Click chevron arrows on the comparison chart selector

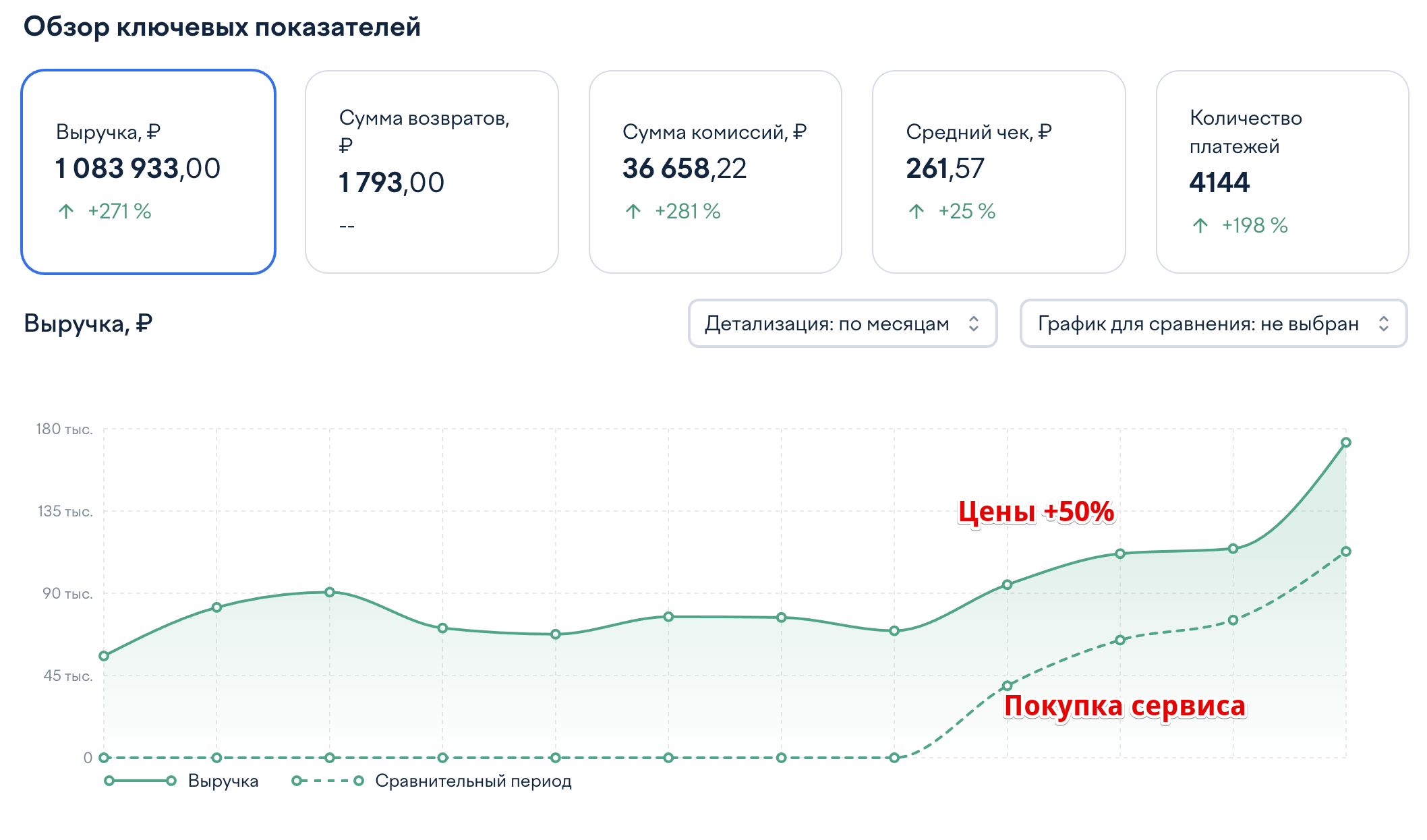(x=1384, y=324)
